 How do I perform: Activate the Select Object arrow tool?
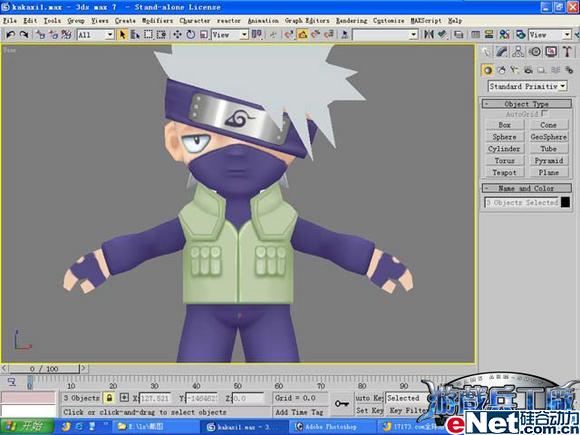[122, 35]
